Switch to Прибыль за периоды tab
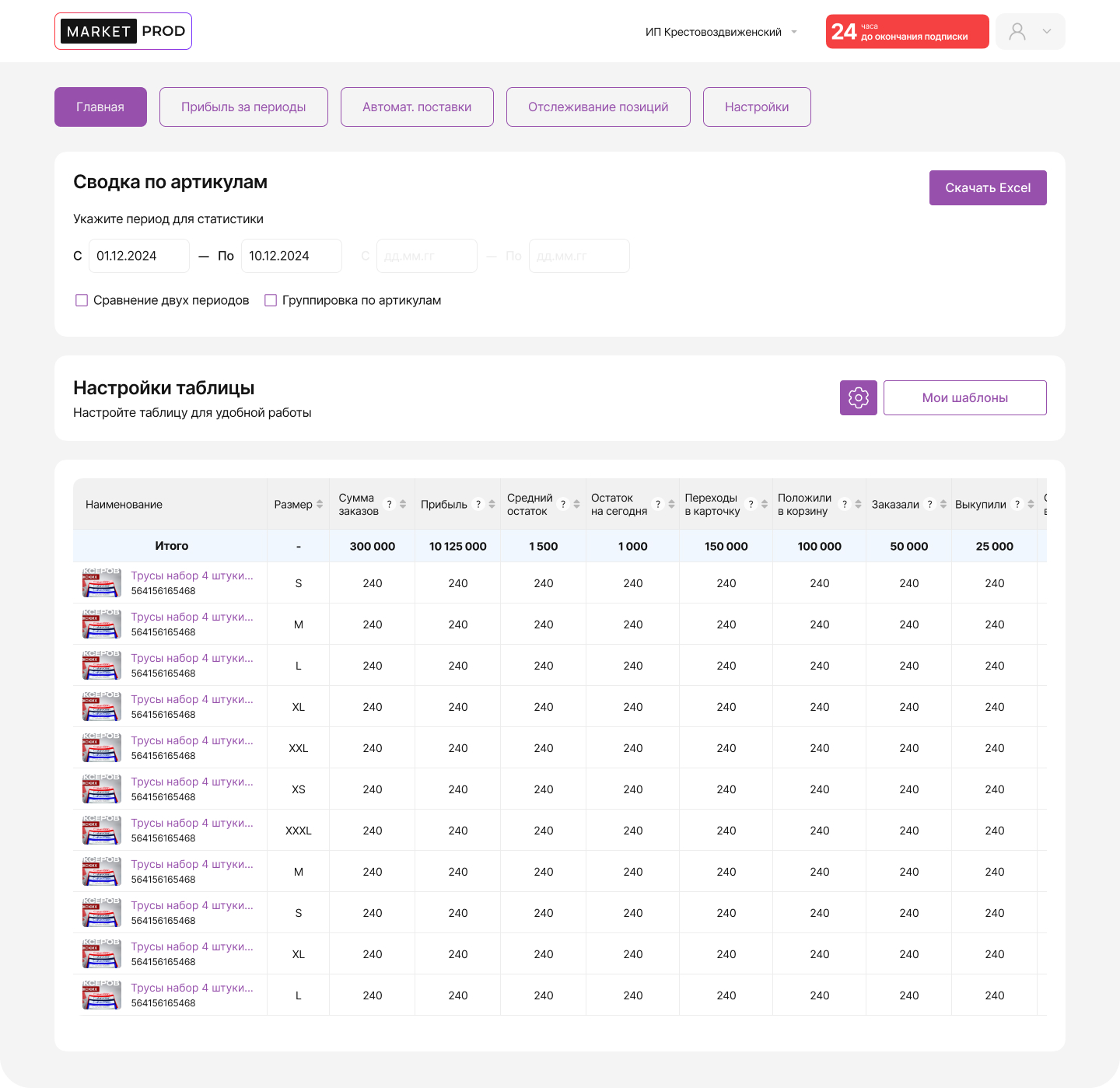The height and width of the screenshot is (1088, 1120). pos(243,107)
